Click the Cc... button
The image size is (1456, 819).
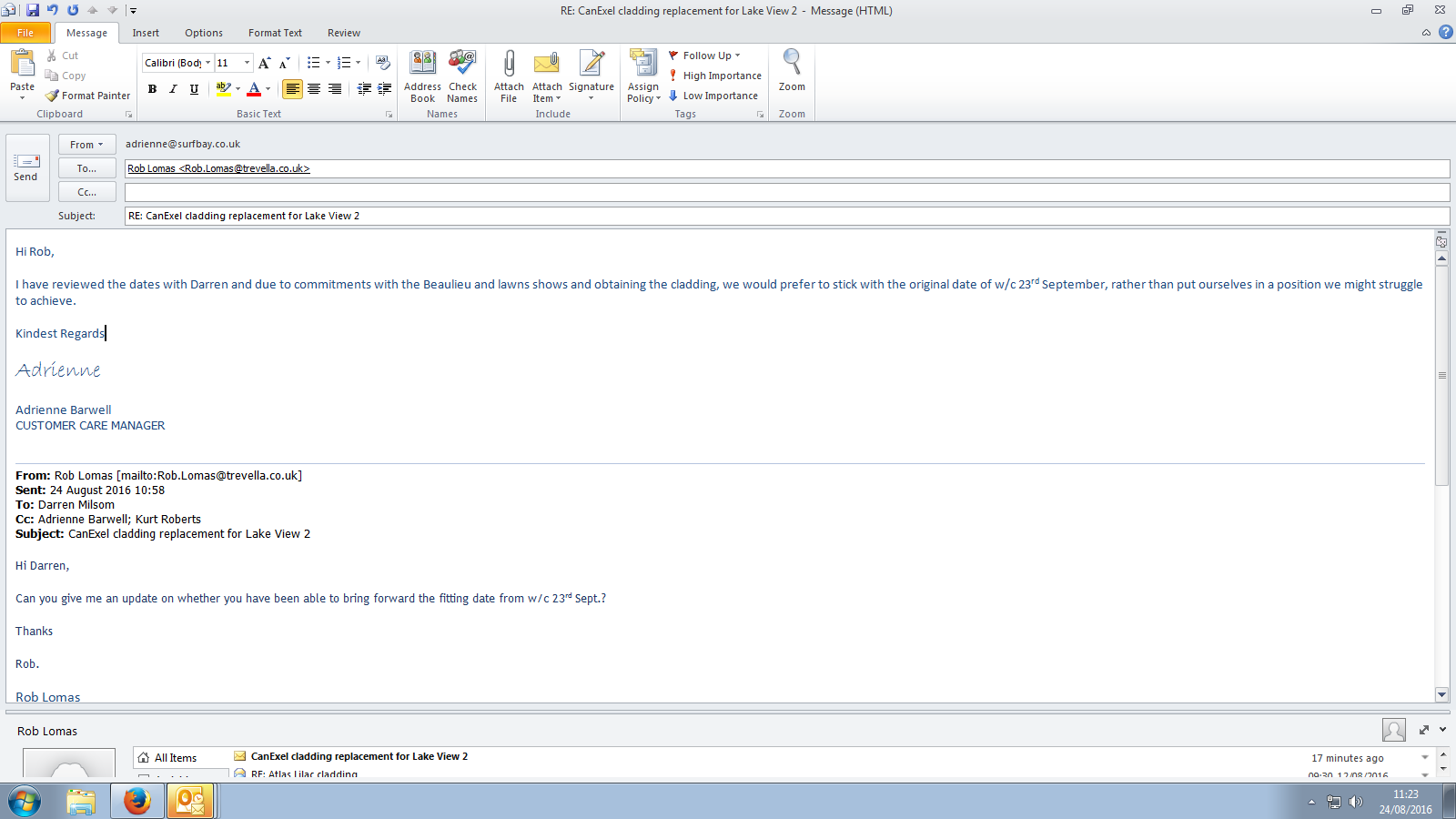tap(86, 192)
